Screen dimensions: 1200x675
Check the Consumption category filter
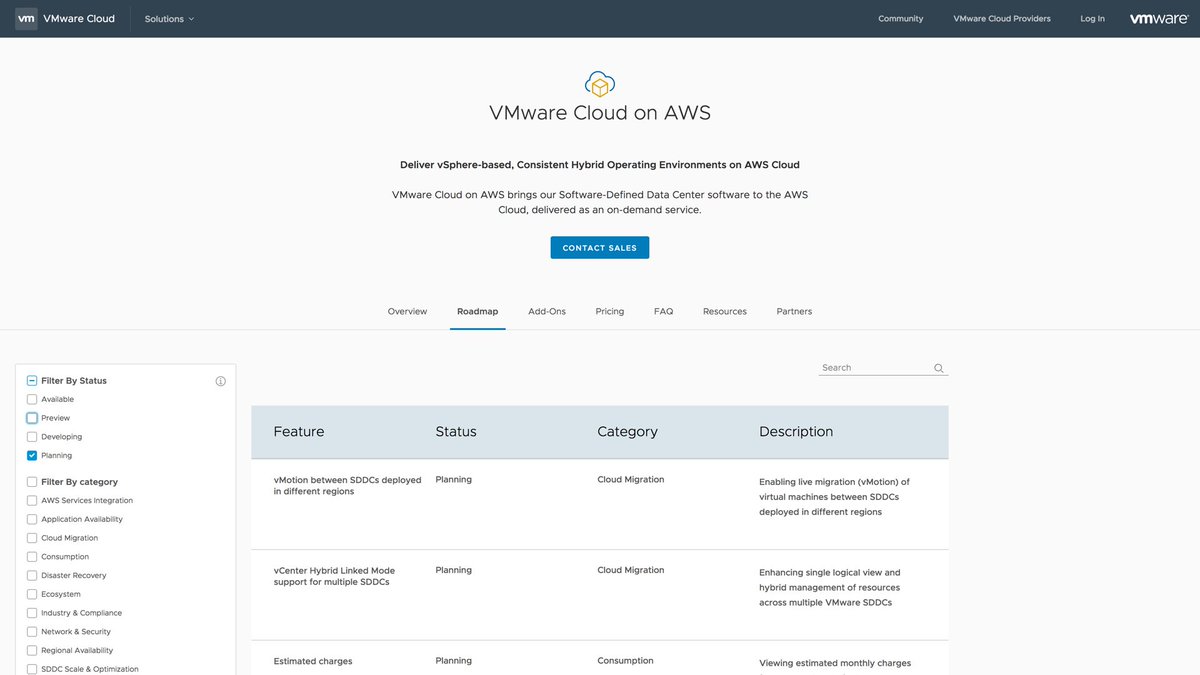32,557
